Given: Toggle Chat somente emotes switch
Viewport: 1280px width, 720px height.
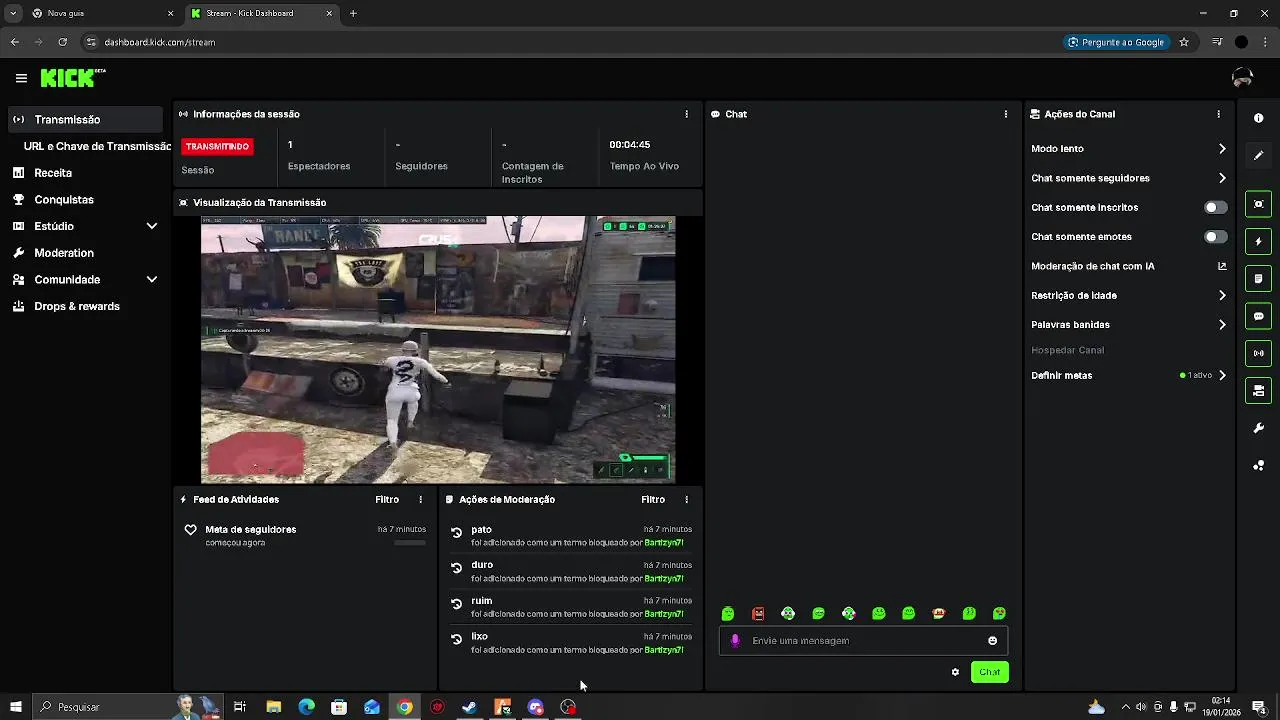Looking at the screenshot, I should tap(1215, 237).
